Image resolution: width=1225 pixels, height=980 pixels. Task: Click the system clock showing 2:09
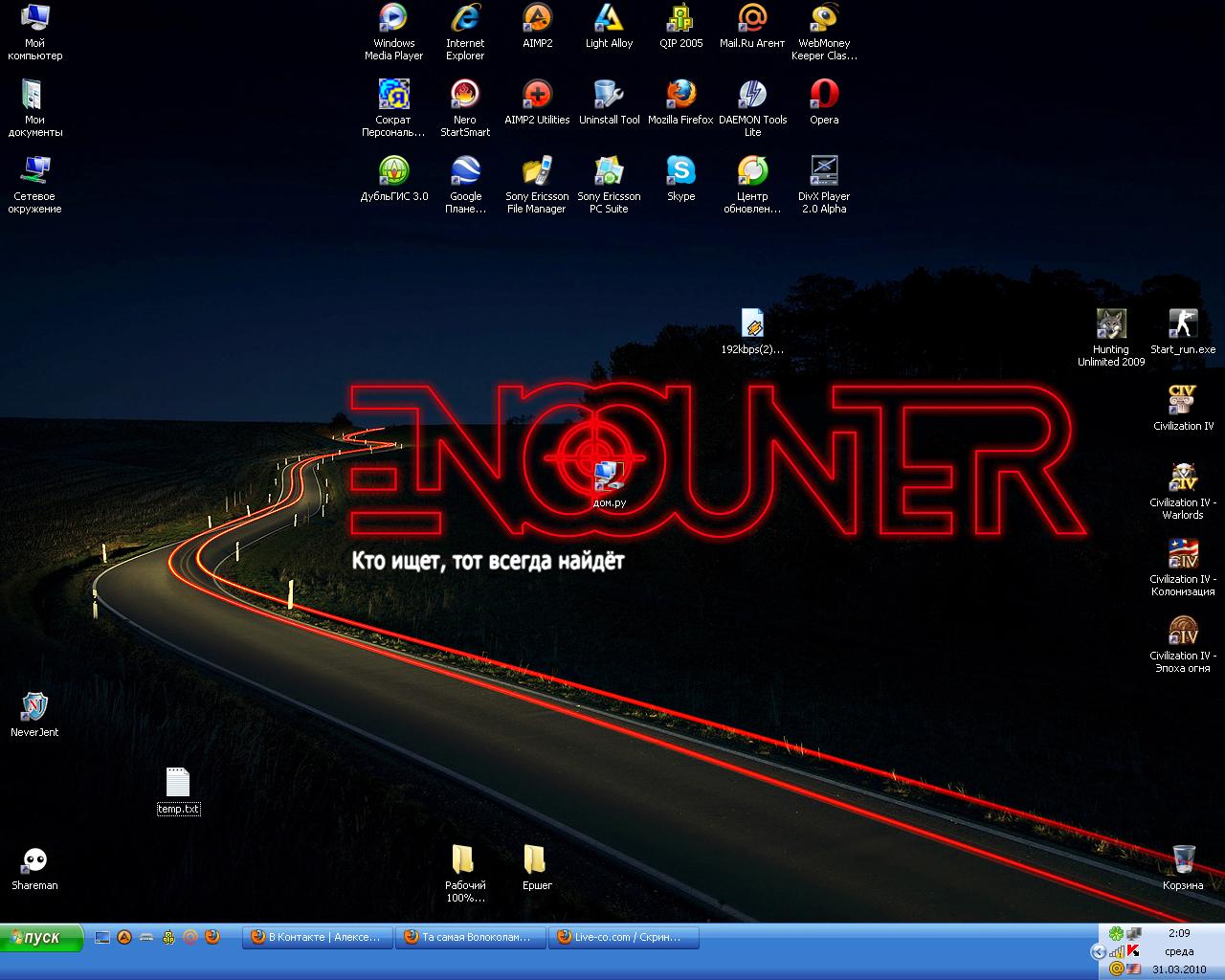coord(1178,933)
